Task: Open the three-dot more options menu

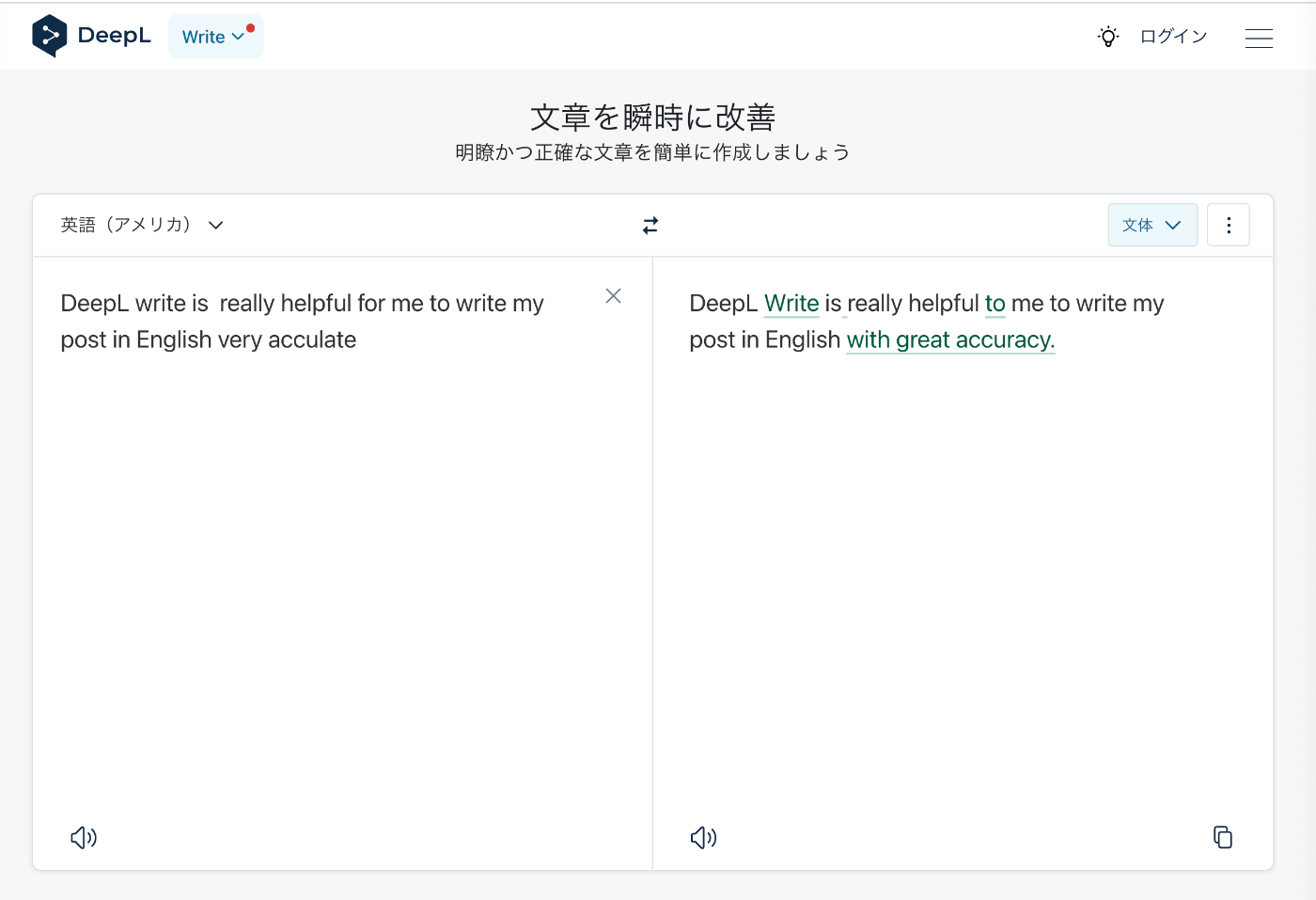Action: (x=1229, y=226)
